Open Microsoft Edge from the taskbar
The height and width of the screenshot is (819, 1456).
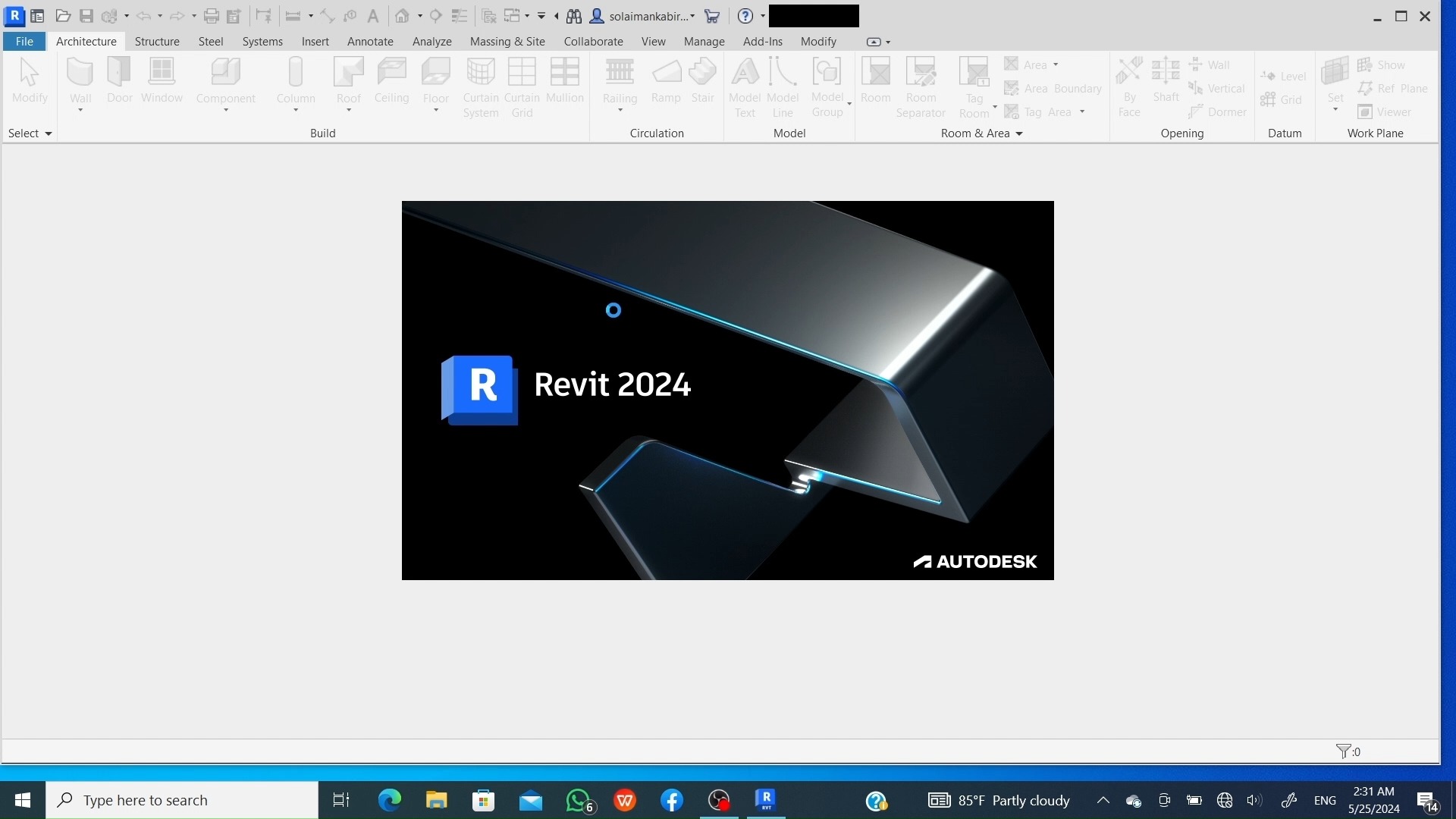[389, 800]
